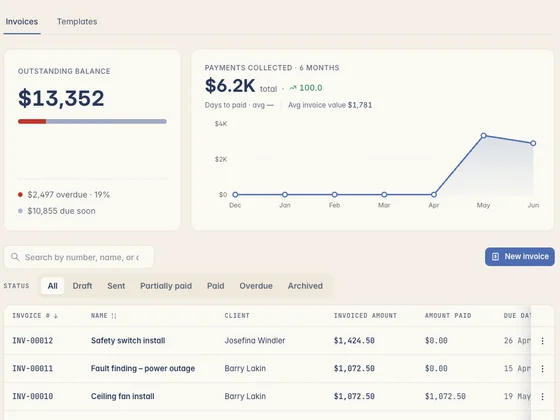Click the Amount Paid column header

(448, 316)
